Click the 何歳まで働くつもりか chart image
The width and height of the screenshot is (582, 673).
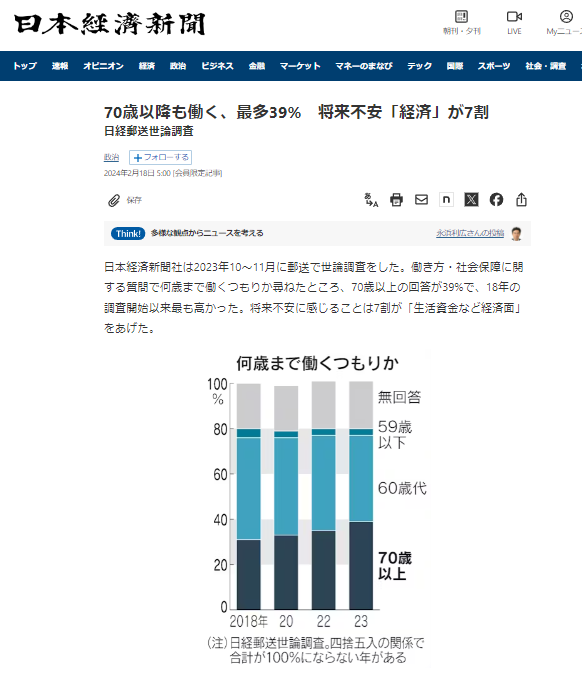pyautogui.click(x=318, y=509)
